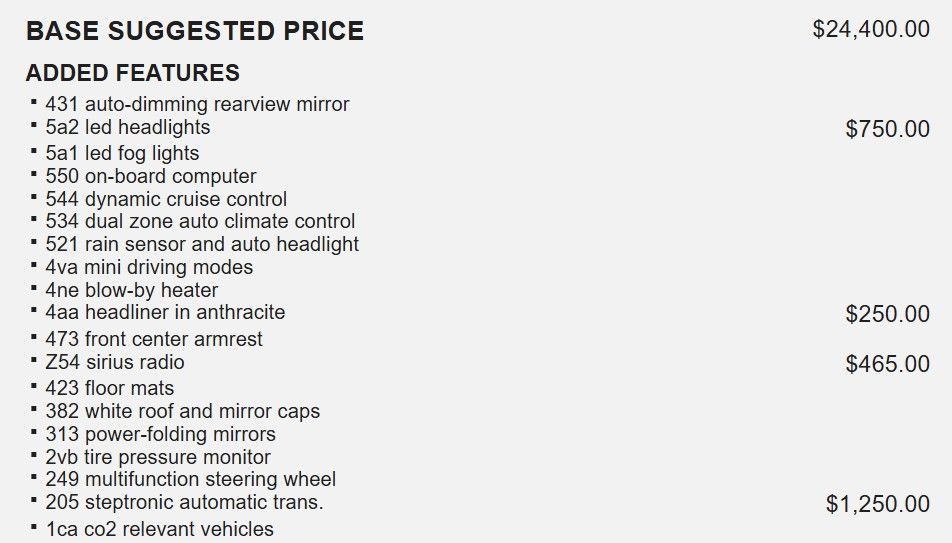Click the 4aa headliner in anthracite entry

click(x=165, y=313)
